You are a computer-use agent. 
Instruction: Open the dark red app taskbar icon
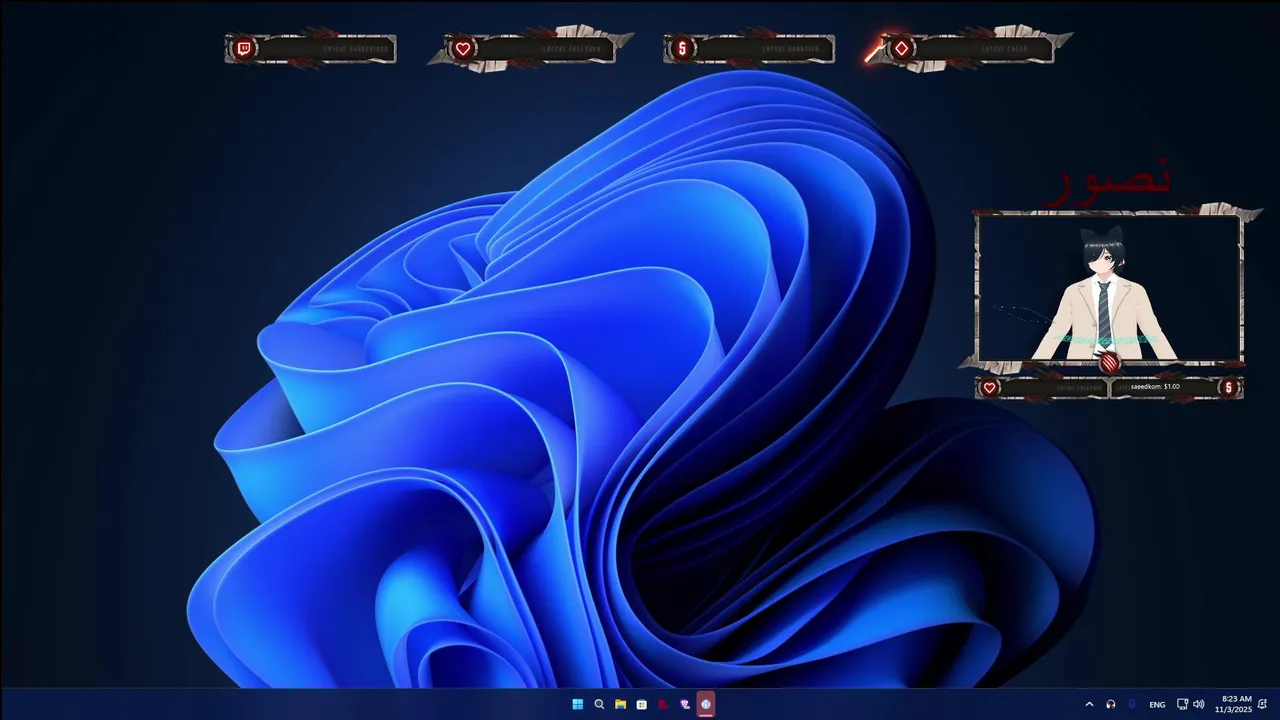tap(663, 704)
